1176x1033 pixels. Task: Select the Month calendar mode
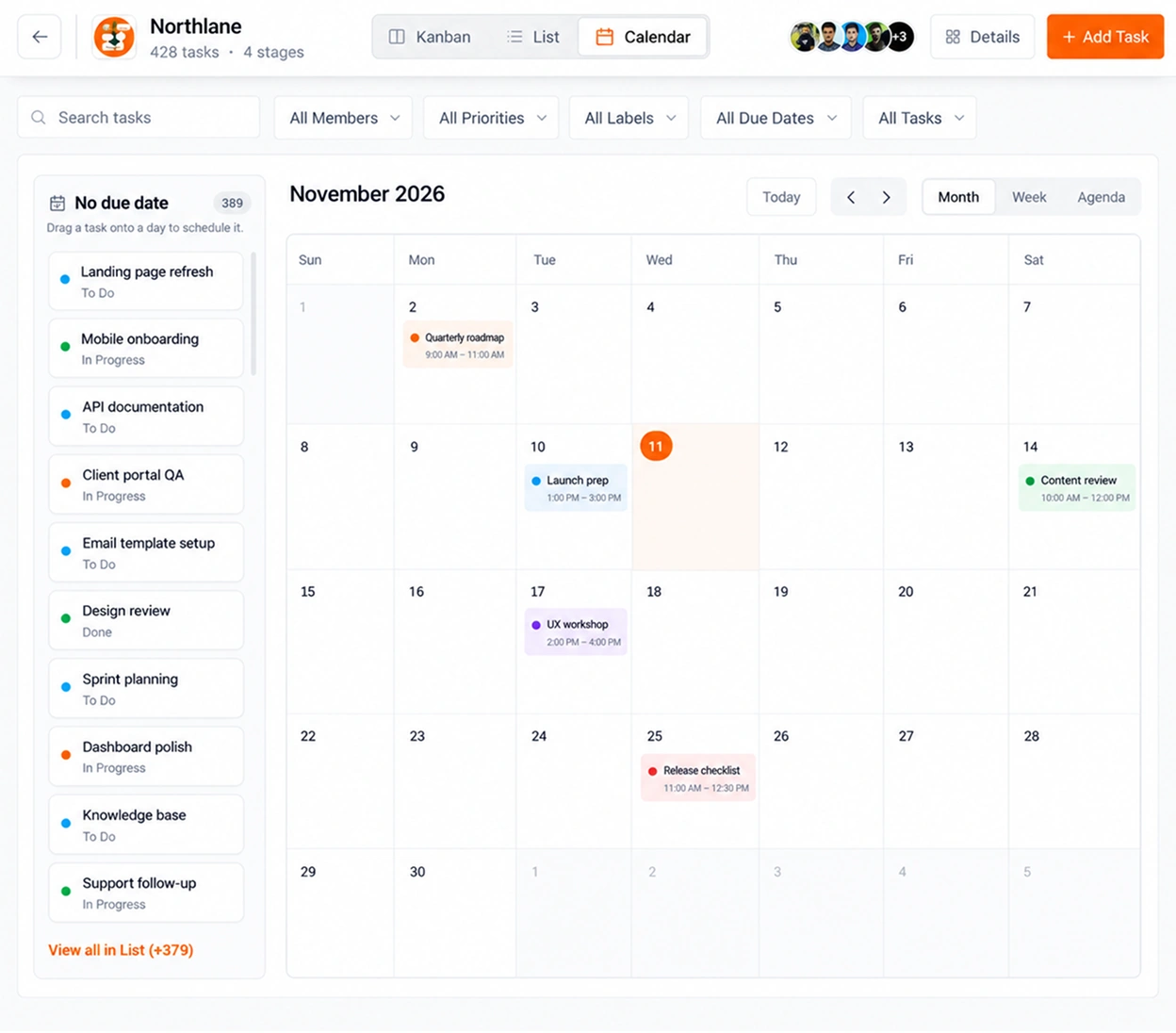[x=958, y=197]
